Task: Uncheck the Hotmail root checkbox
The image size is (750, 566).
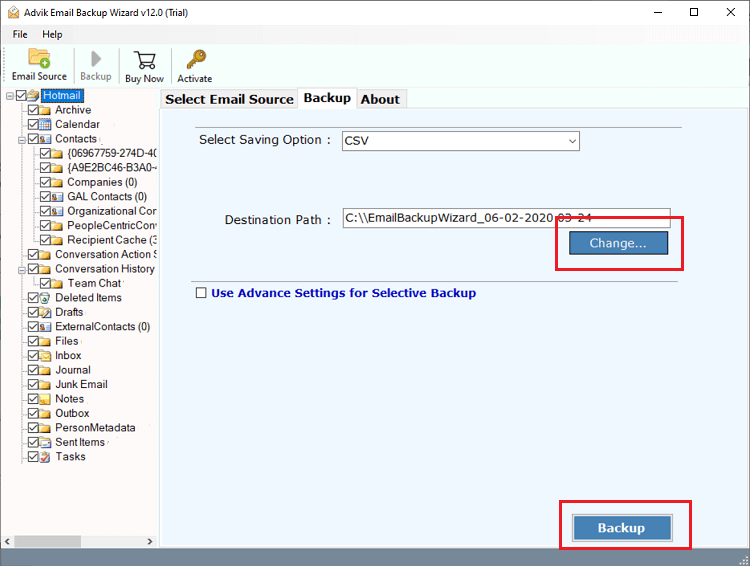Action: pyautogui.click(x=22, y=96)
